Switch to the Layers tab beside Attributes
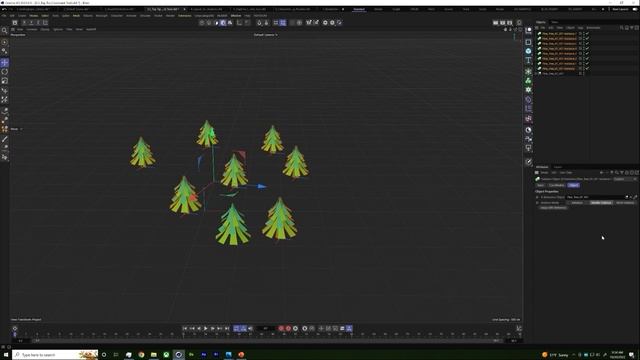This screenshot has height=360, width=640. [x=558, y=167]
